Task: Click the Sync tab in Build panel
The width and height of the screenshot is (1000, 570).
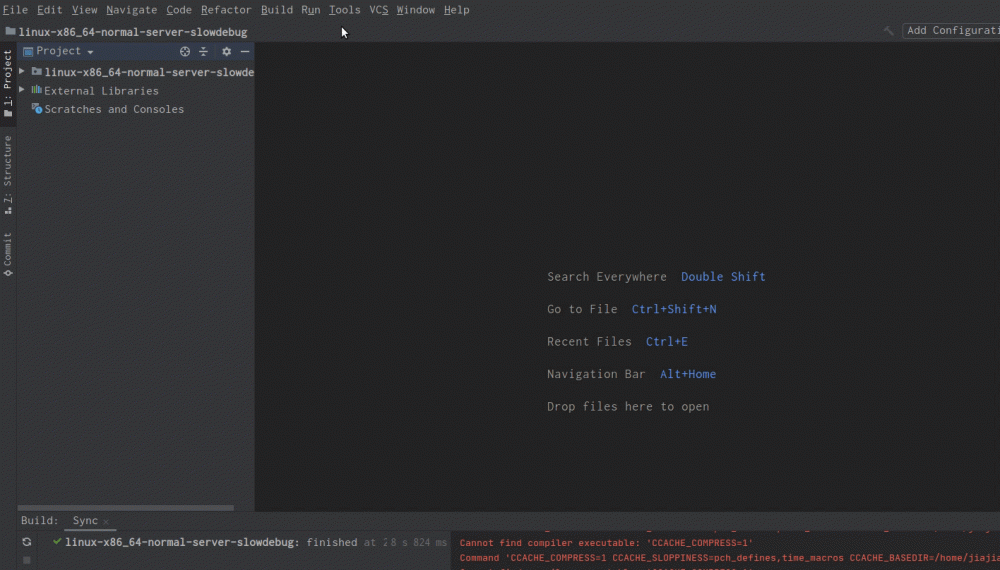Action: pos(85,521)
